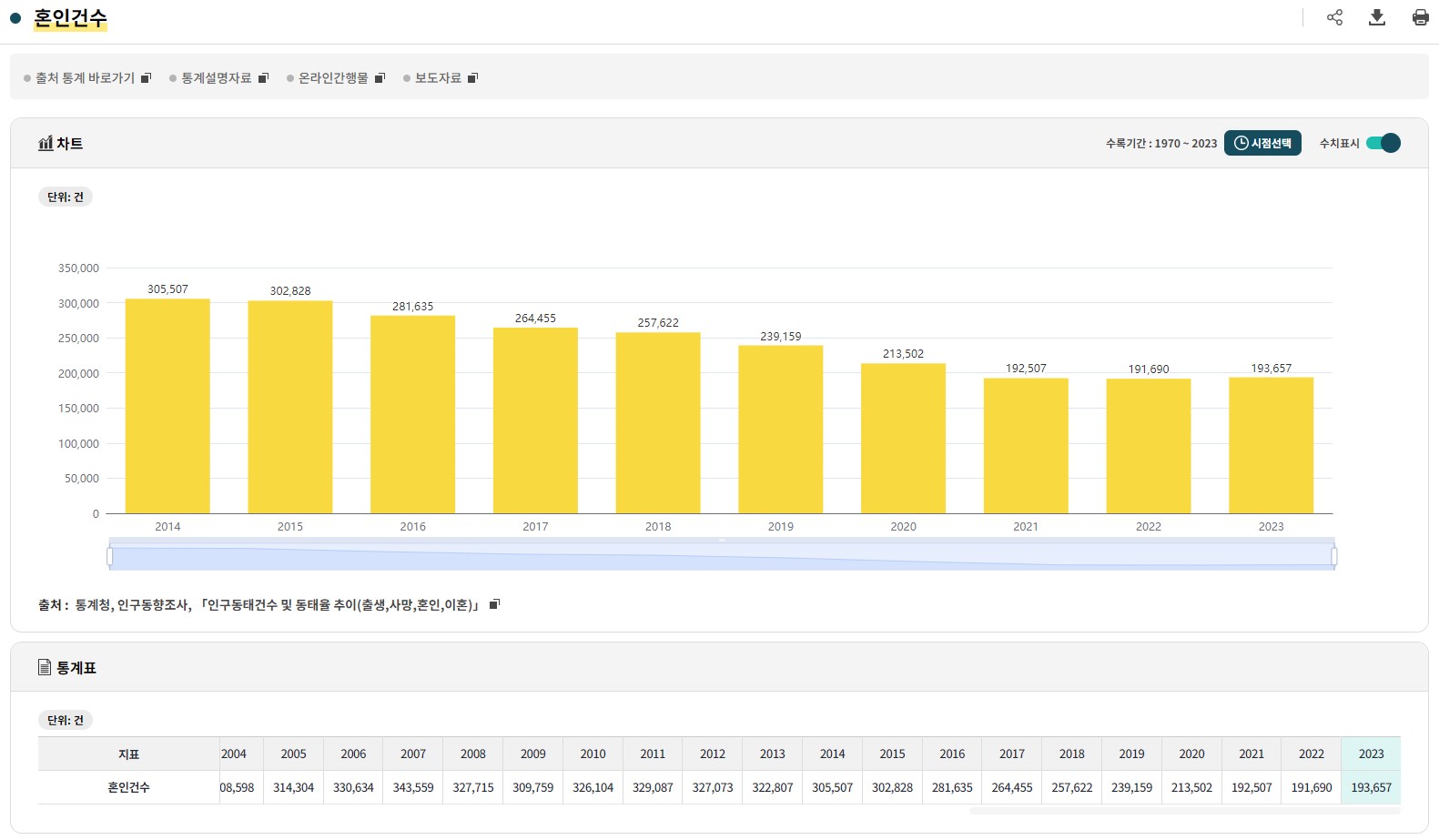The height and width of the screenshot is (840, 1439).
Task: Click external-link icon after the source citation
Action: (494, 604)
